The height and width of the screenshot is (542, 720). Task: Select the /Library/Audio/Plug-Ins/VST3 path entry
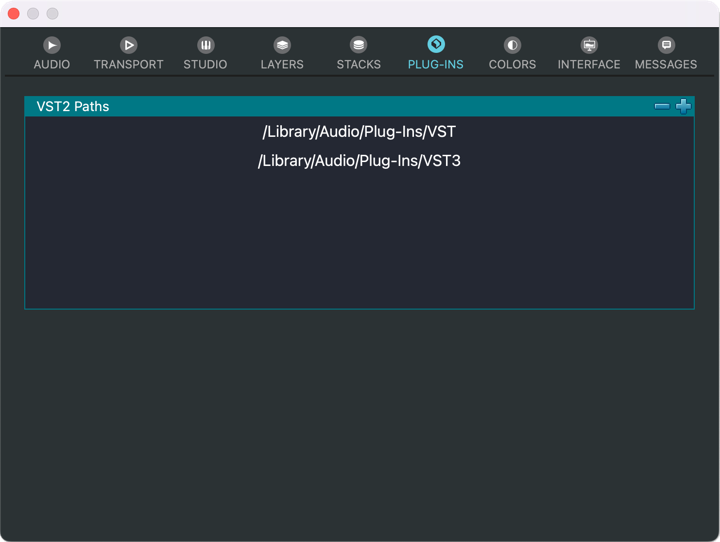point(359,160)
